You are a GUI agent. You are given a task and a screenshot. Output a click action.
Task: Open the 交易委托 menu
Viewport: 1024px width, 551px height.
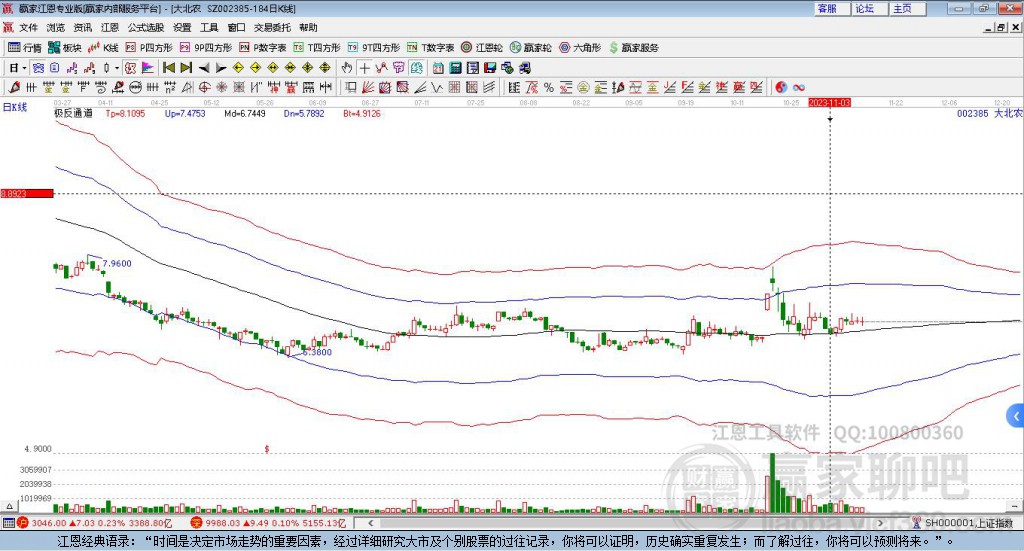[272, 27]
